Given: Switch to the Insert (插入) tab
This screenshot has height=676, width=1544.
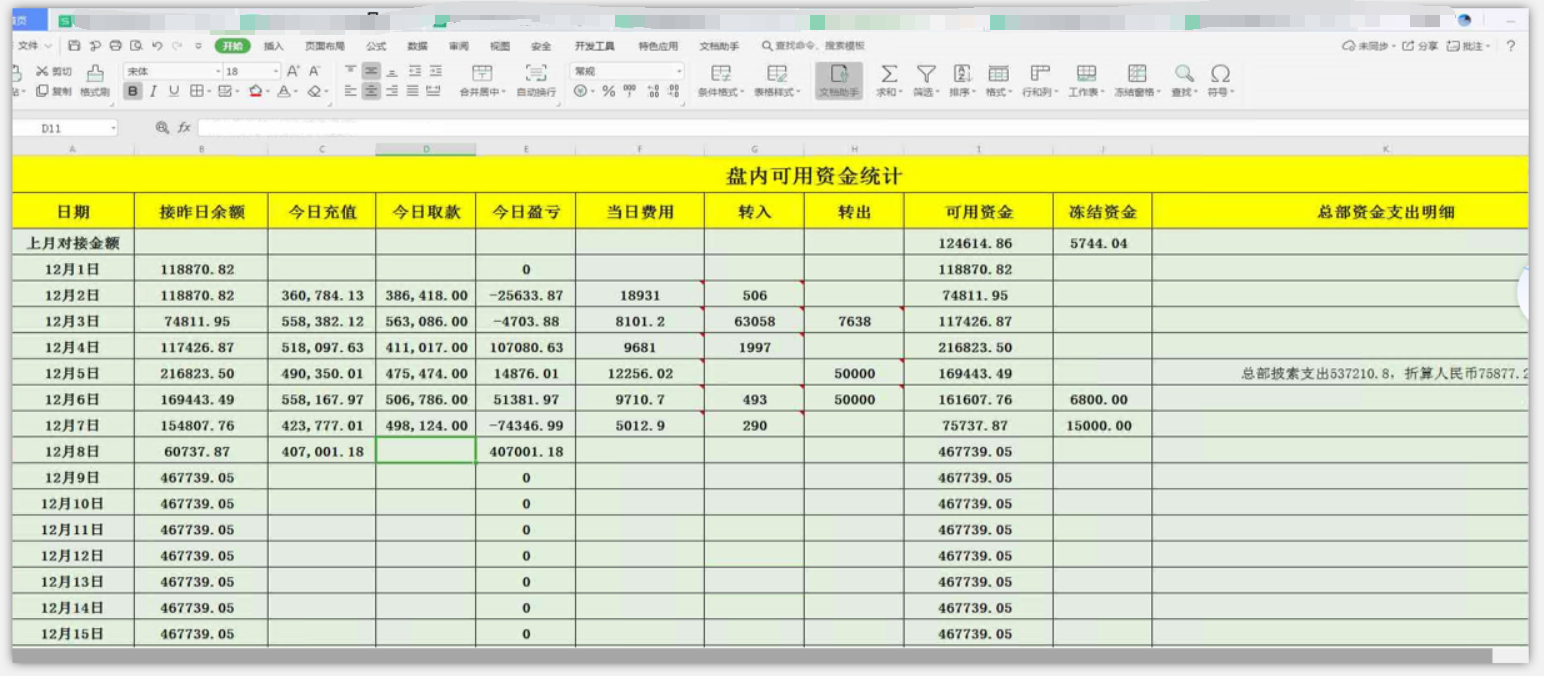Looking at the screenshot, I should click(274, 46).
